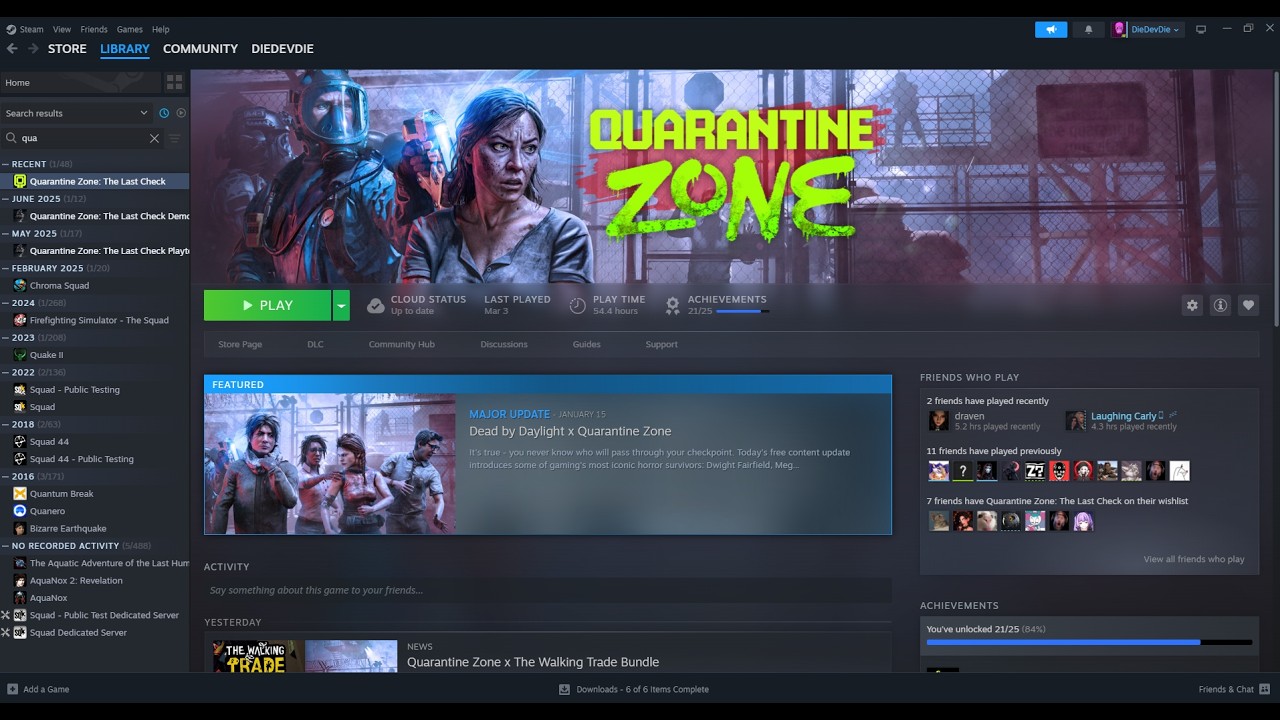Open the notifications bell
Screen dimensions: 1280x720
[x=1089, y=29]
